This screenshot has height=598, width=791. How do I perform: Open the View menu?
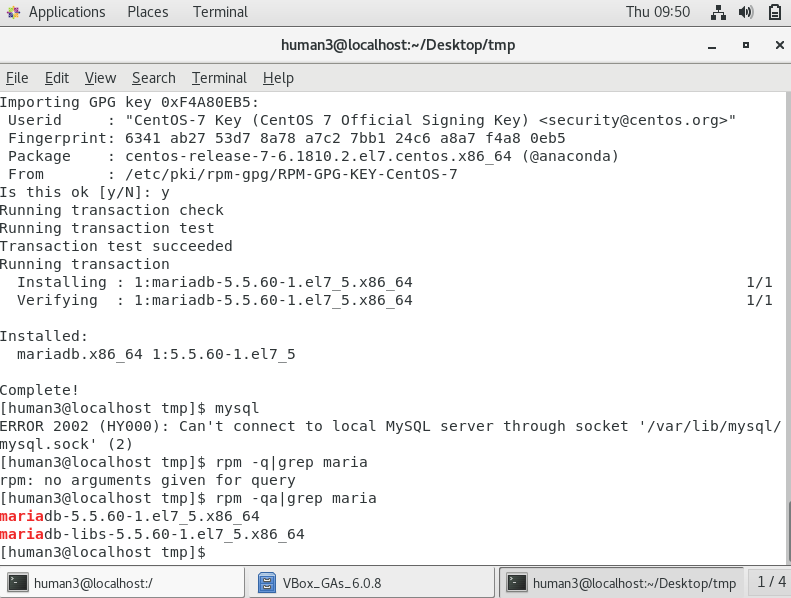[100, 78]
